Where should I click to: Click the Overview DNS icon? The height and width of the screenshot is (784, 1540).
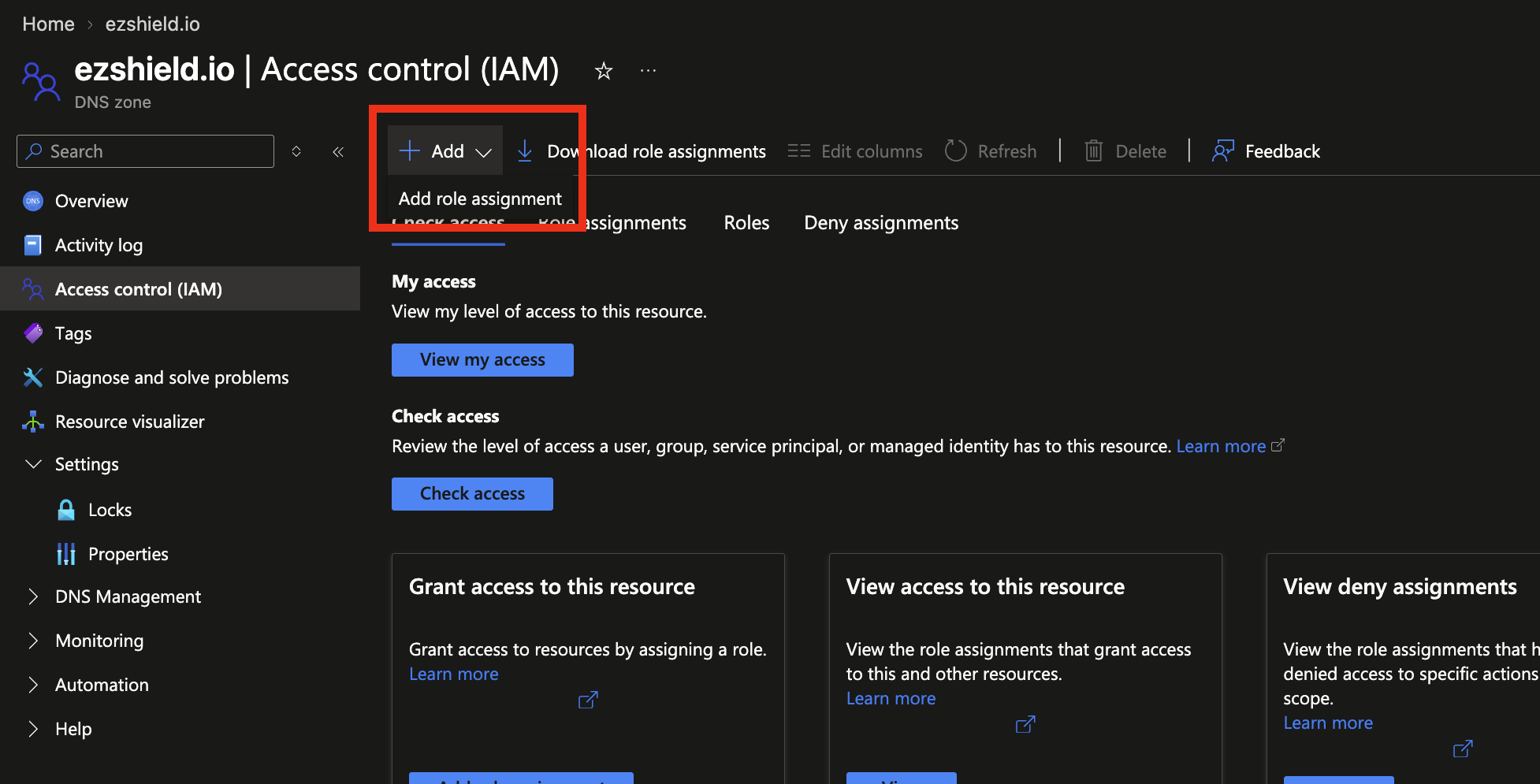[32, 201]
